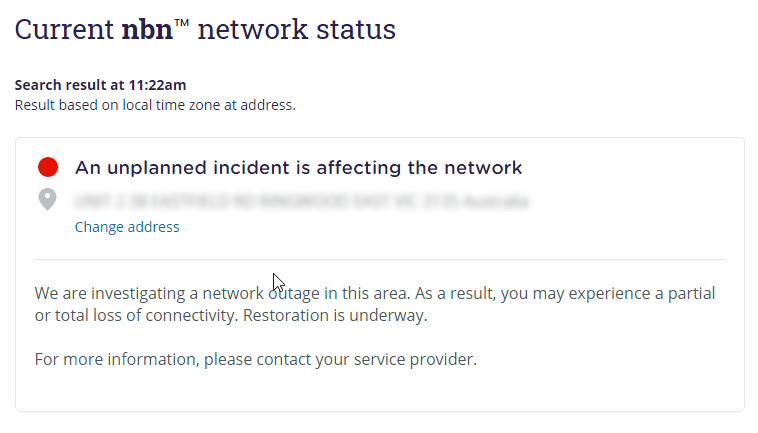Image resolution: width=758 pixels, height=433 pixels.
Task: Select the bold nbn word in title
Action: [147, 29]
